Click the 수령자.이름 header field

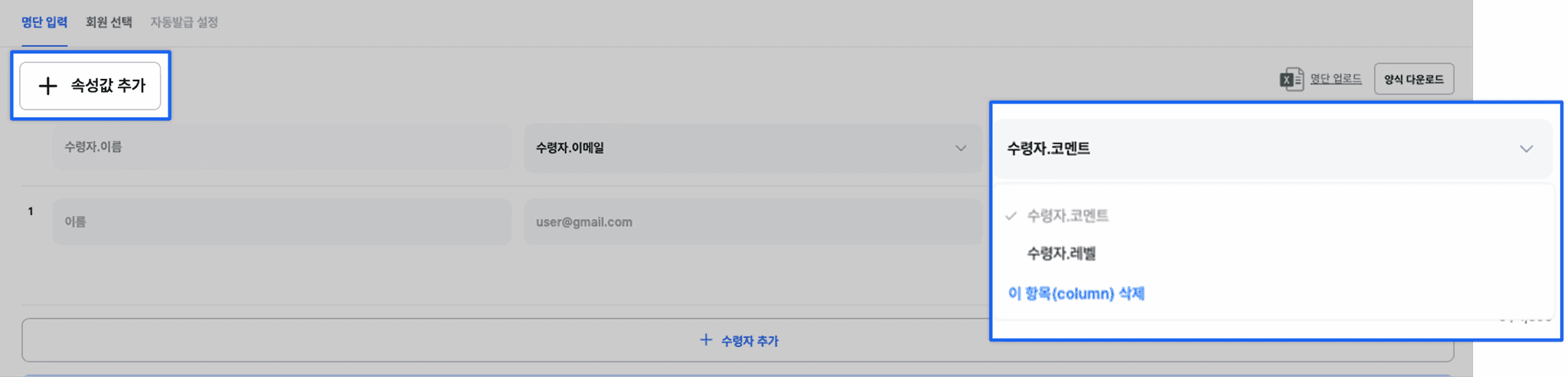(x=282, y=147)
